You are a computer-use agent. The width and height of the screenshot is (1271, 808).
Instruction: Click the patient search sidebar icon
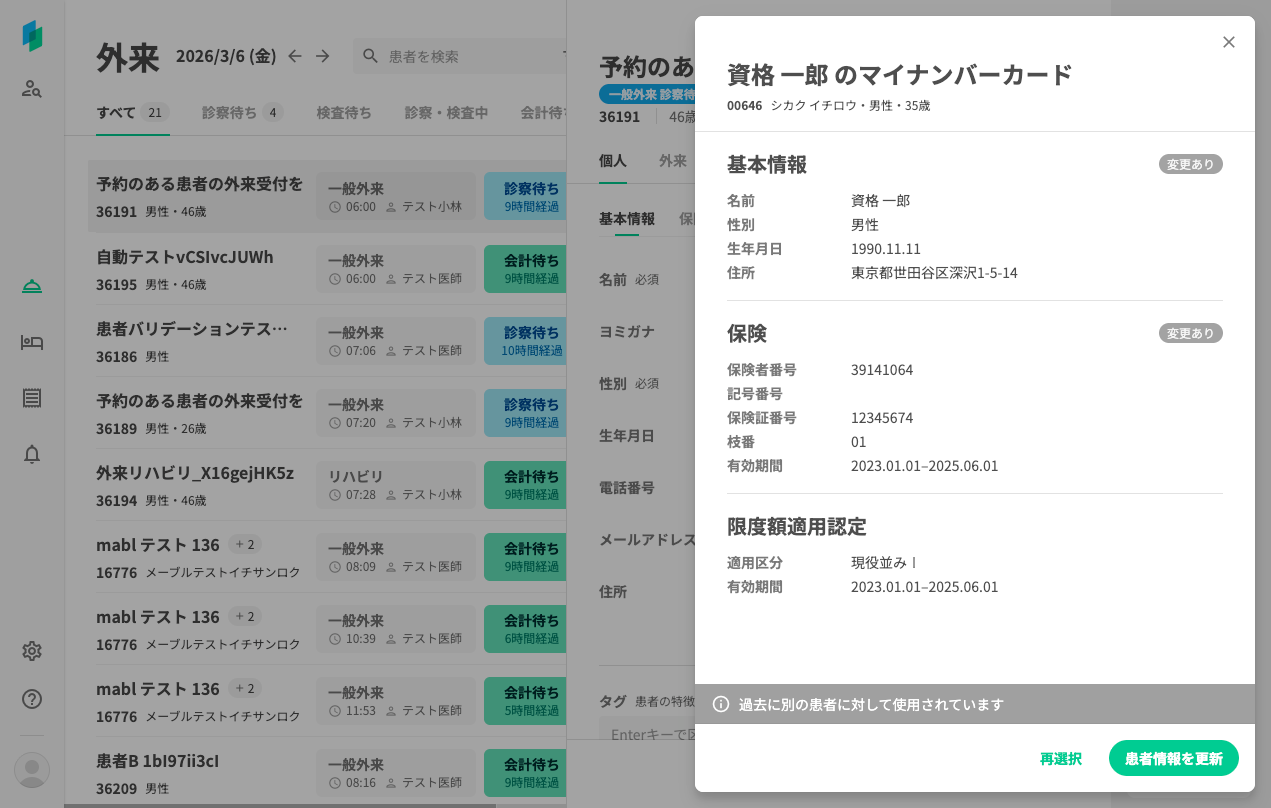pyautogui.click(x=32, y=88)
